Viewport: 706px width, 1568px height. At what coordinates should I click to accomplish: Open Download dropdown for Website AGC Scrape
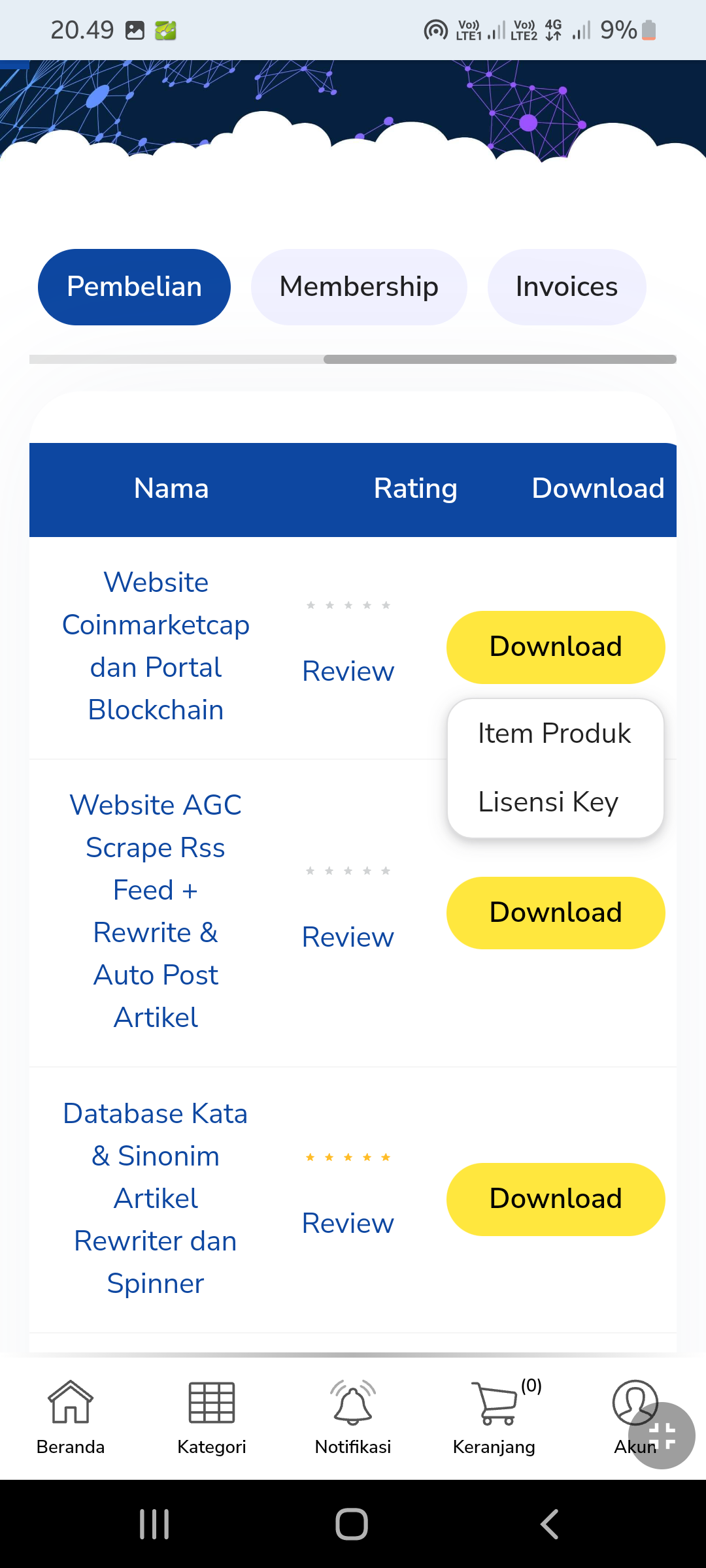point(556,913)
